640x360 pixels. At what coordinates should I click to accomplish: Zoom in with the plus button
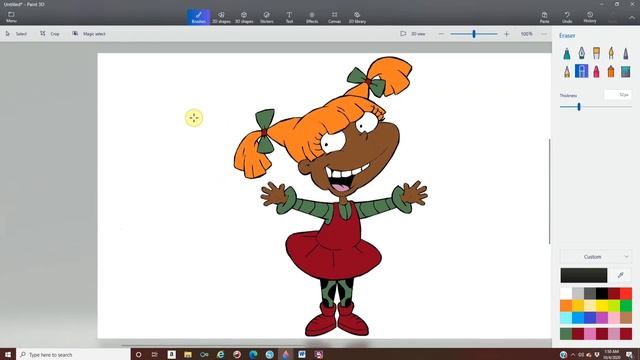coord(507,34)
